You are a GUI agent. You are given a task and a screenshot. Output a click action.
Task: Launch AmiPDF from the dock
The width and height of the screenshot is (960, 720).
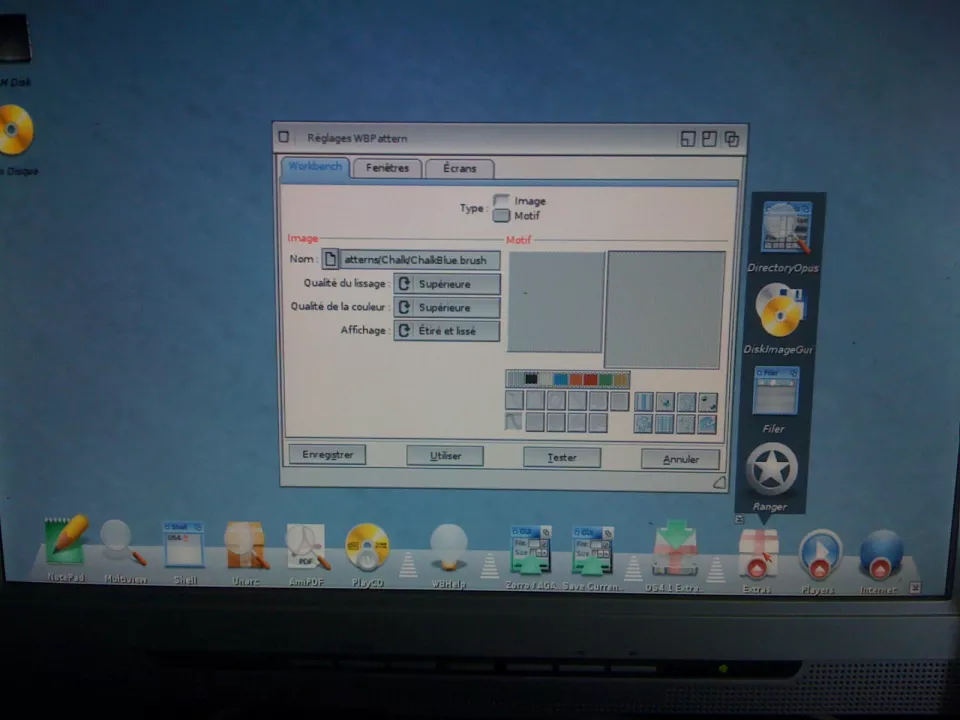(306, 547)
